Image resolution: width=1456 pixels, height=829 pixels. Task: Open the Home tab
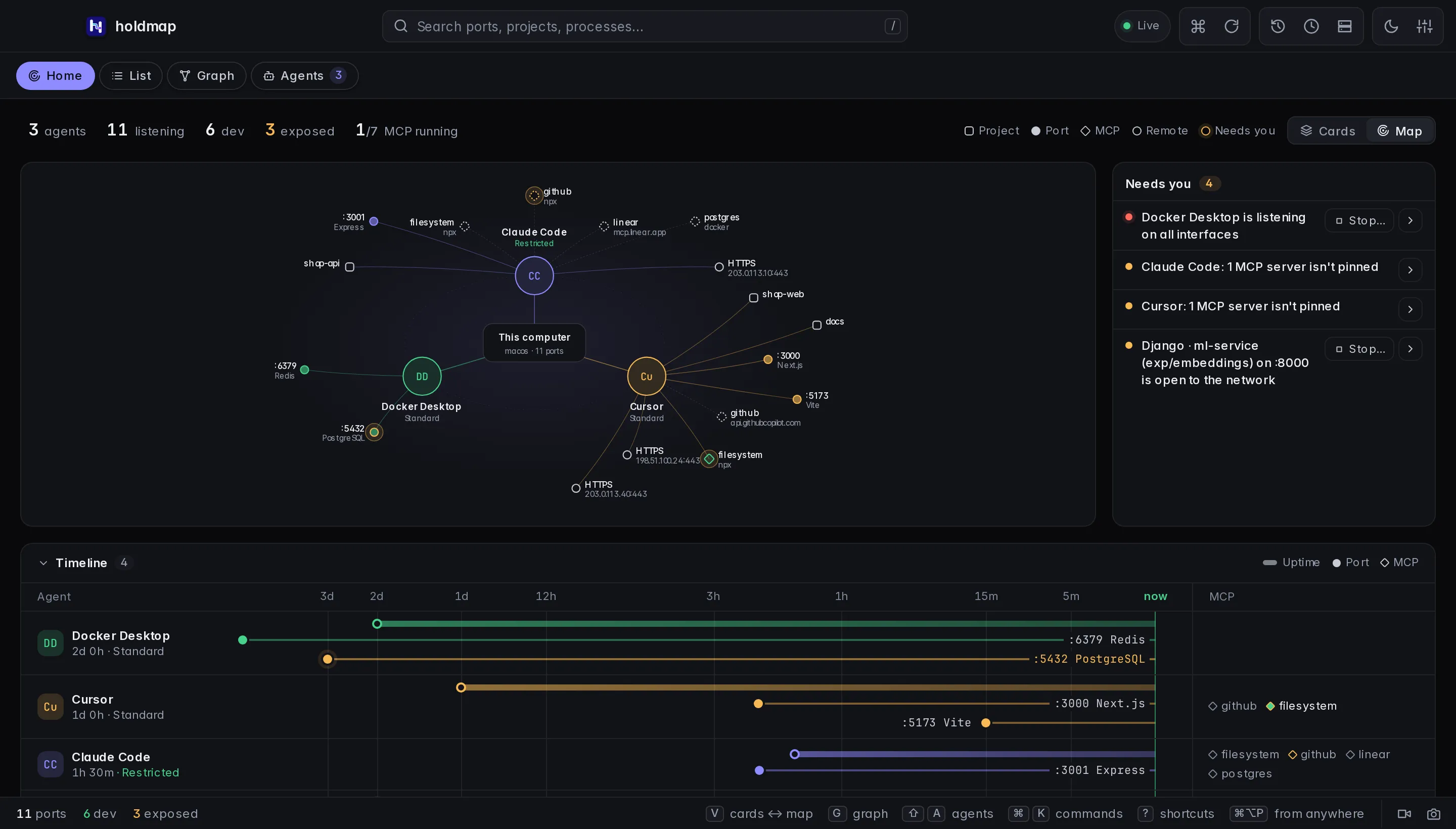point(55,76)
